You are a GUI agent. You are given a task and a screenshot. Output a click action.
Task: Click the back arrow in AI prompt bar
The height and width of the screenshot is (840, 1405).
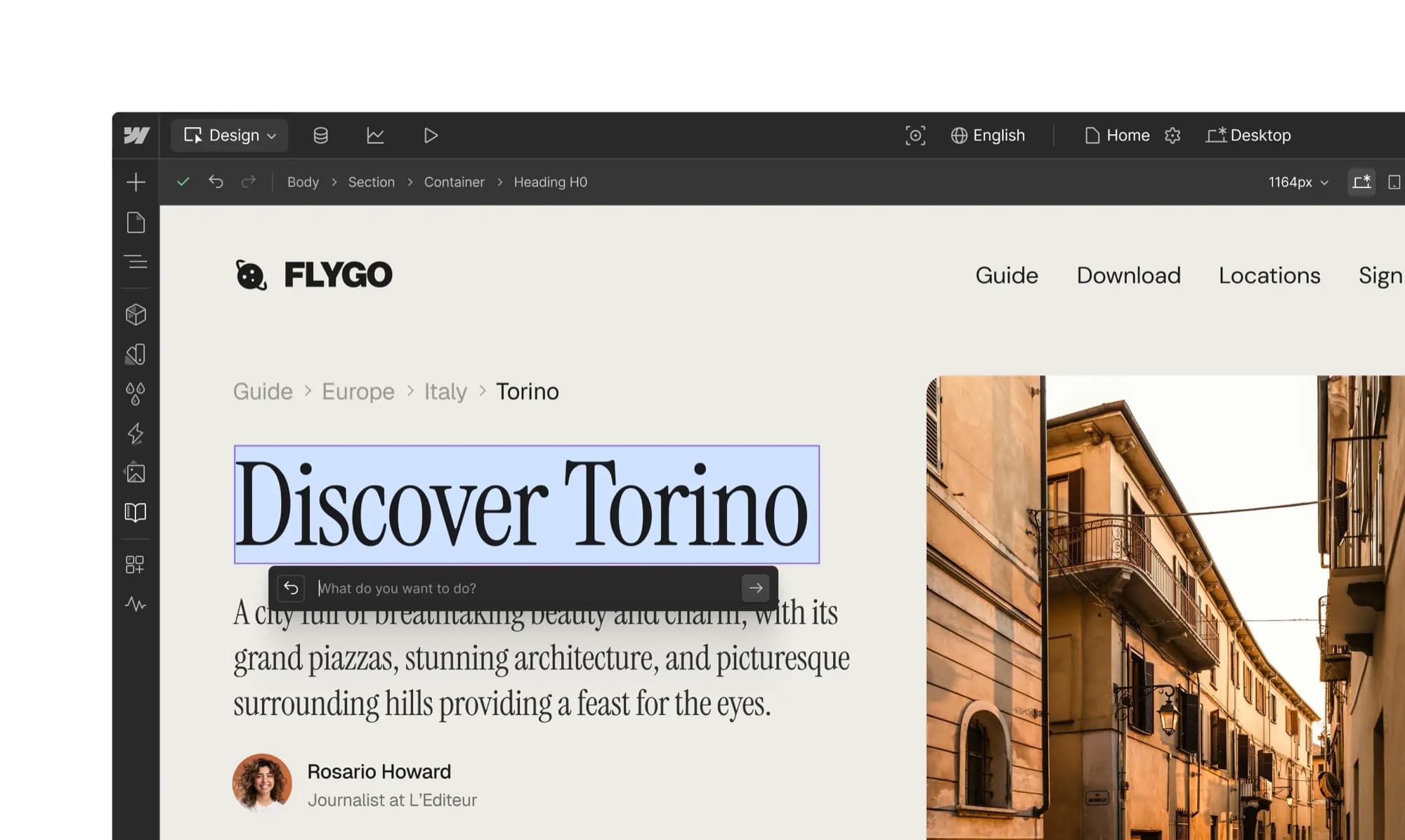(291, 588)
